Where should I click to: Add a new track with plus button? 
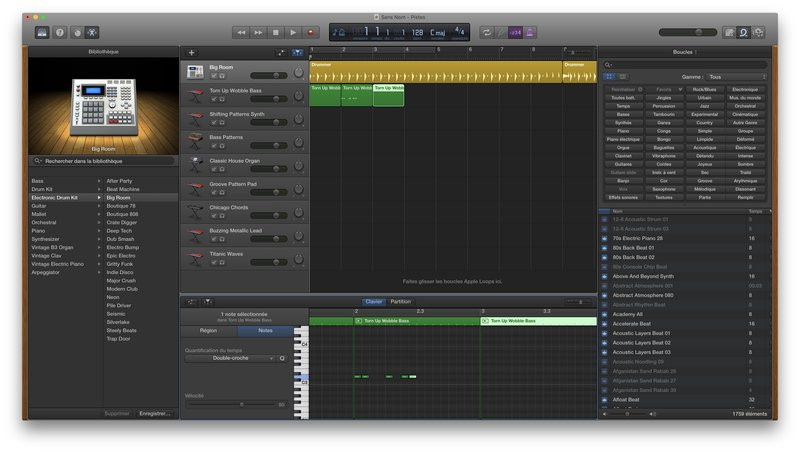(191, 53)
